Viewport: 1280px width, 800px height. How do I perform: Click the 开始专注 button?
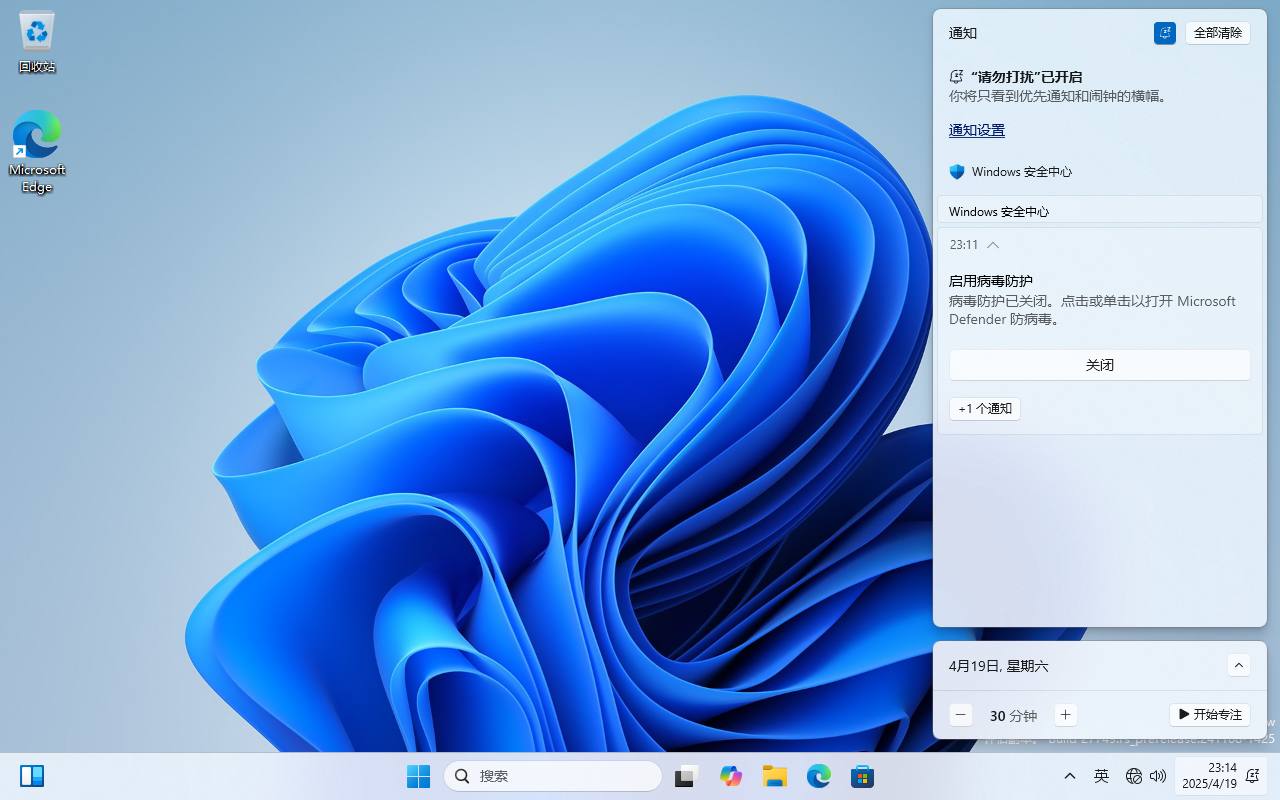pos(1210,715)
